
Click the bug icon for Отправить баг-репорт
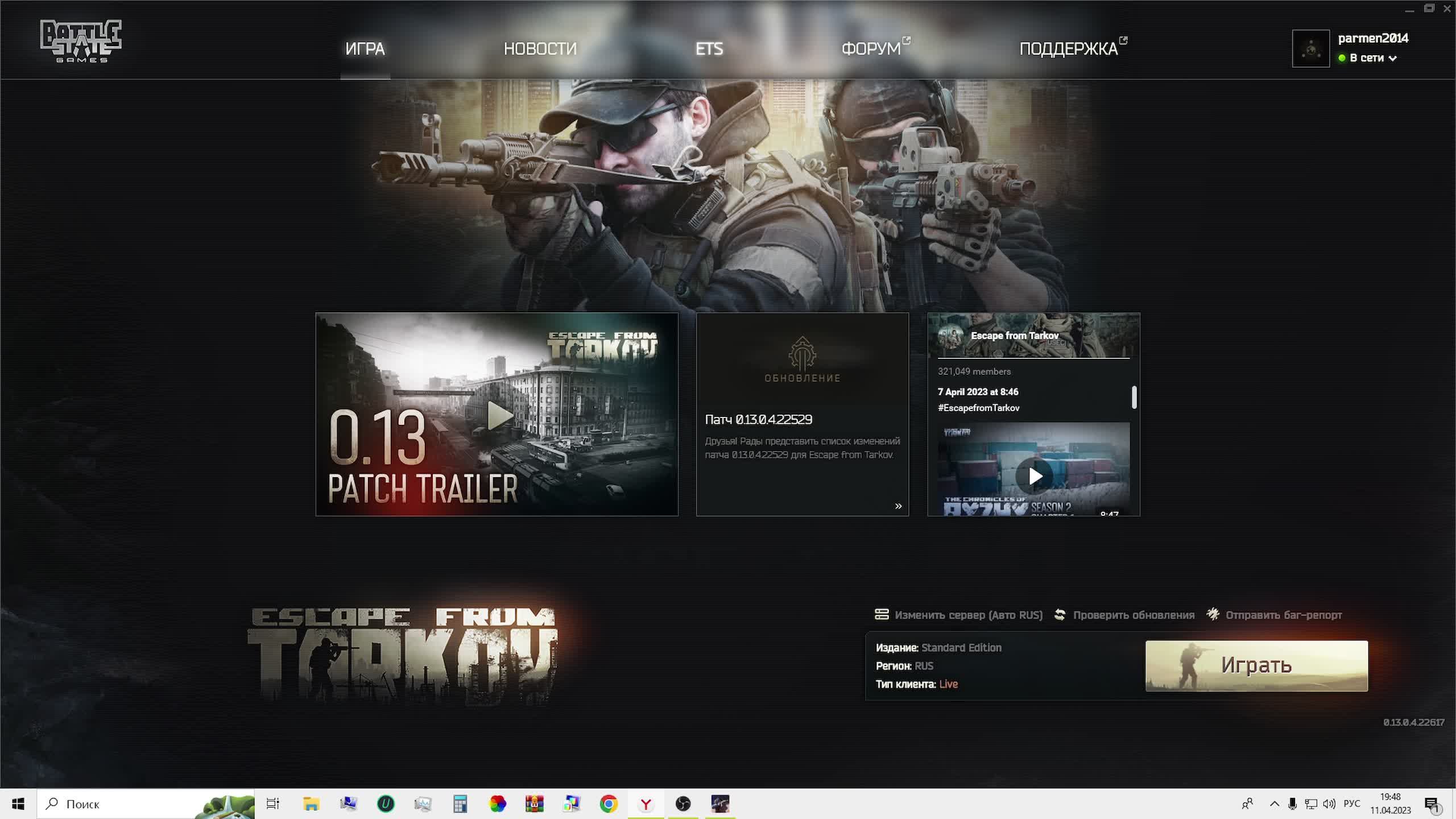tap(1213, 614)
